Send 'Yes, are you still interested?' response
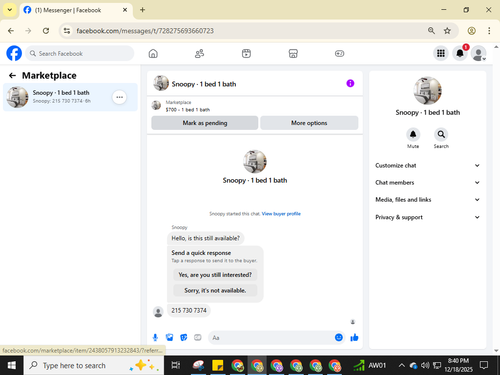 pyautogui.click(x=215, y=275)
